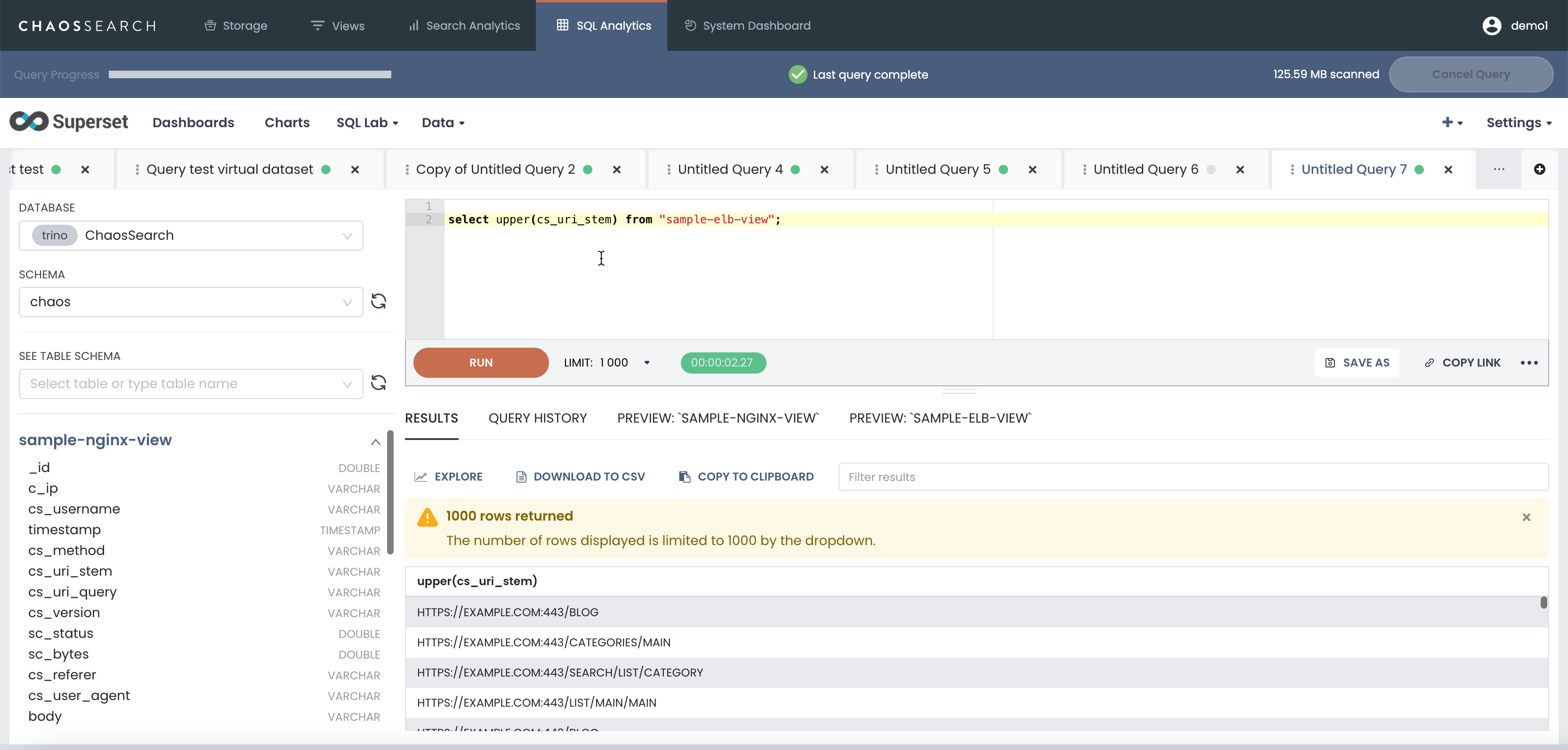Open the demo1 user account icon
This screenshot has height=750, width=1568.
click(x=1492, y=25)
